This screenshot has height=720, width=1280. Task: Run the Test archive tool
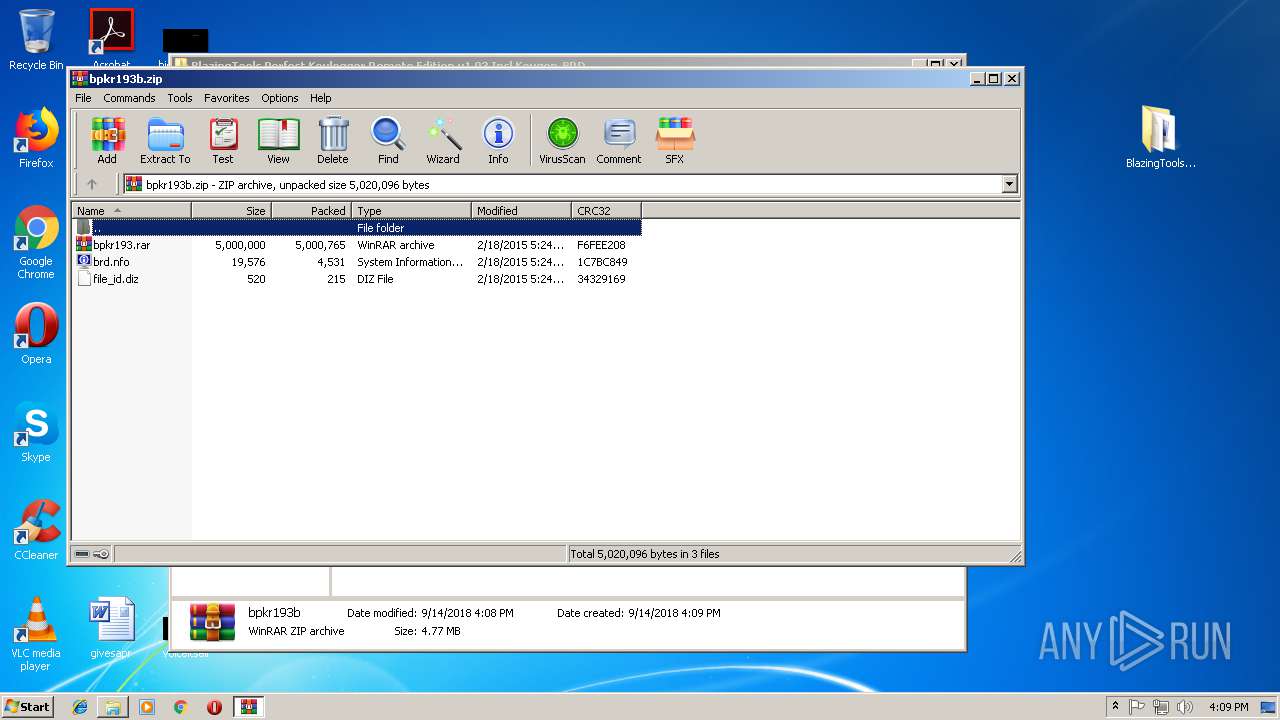[223, 140]
